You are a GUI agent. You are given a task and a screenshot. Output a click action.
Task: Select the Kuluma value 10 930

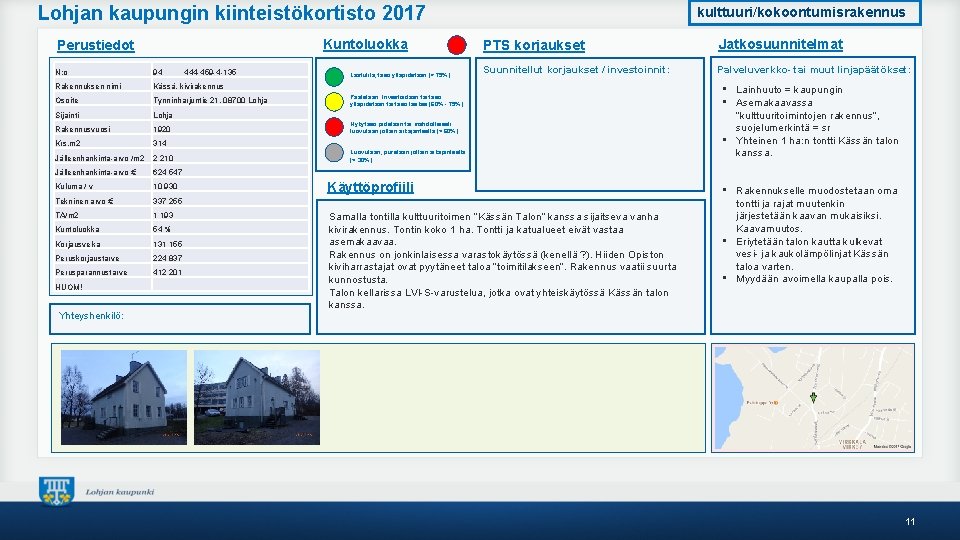tap(165, 186)
